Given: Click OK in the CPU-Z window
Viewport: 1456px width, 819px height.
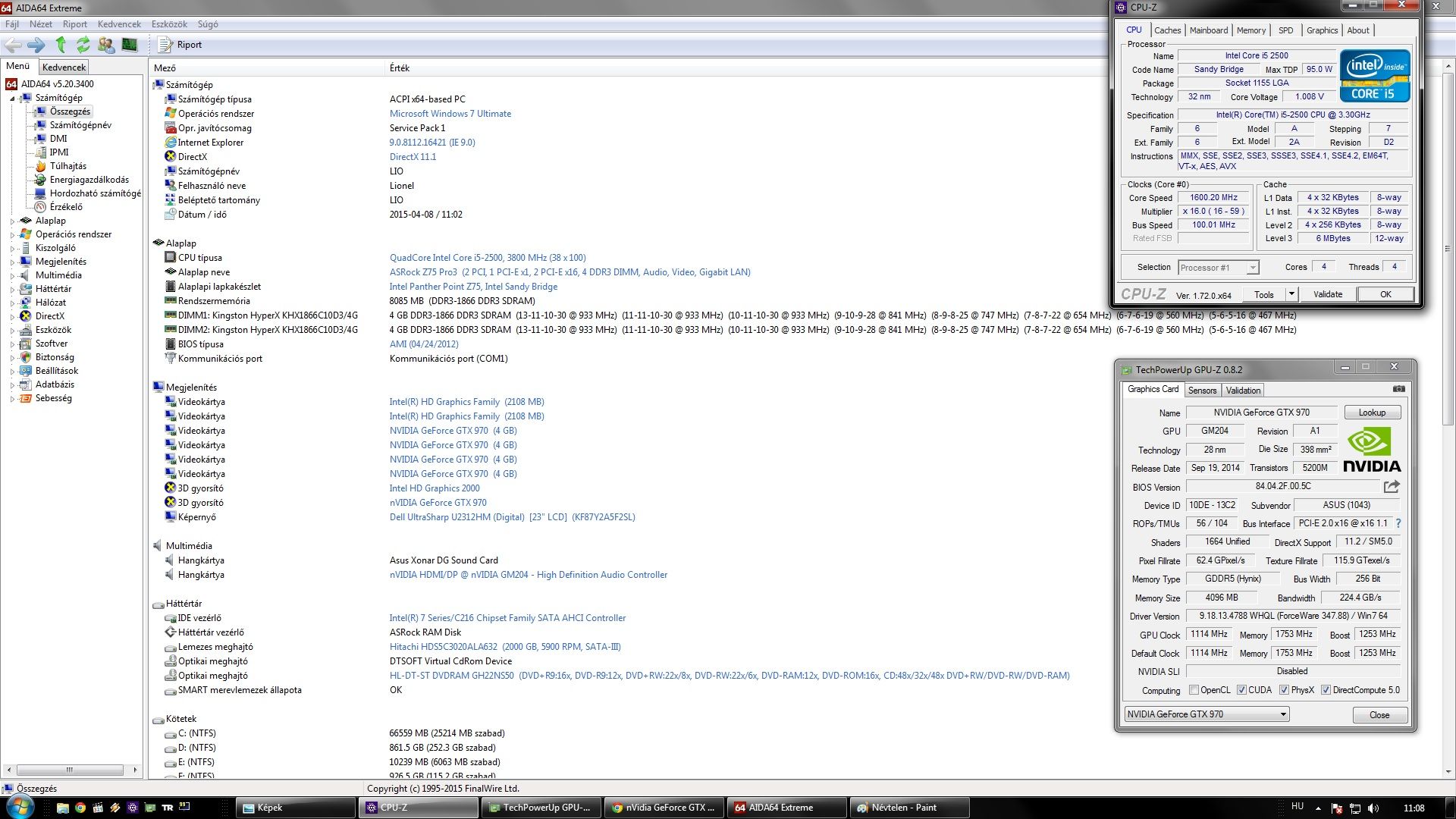Looking at the screenshot, I should click(x=1385, y=294).
